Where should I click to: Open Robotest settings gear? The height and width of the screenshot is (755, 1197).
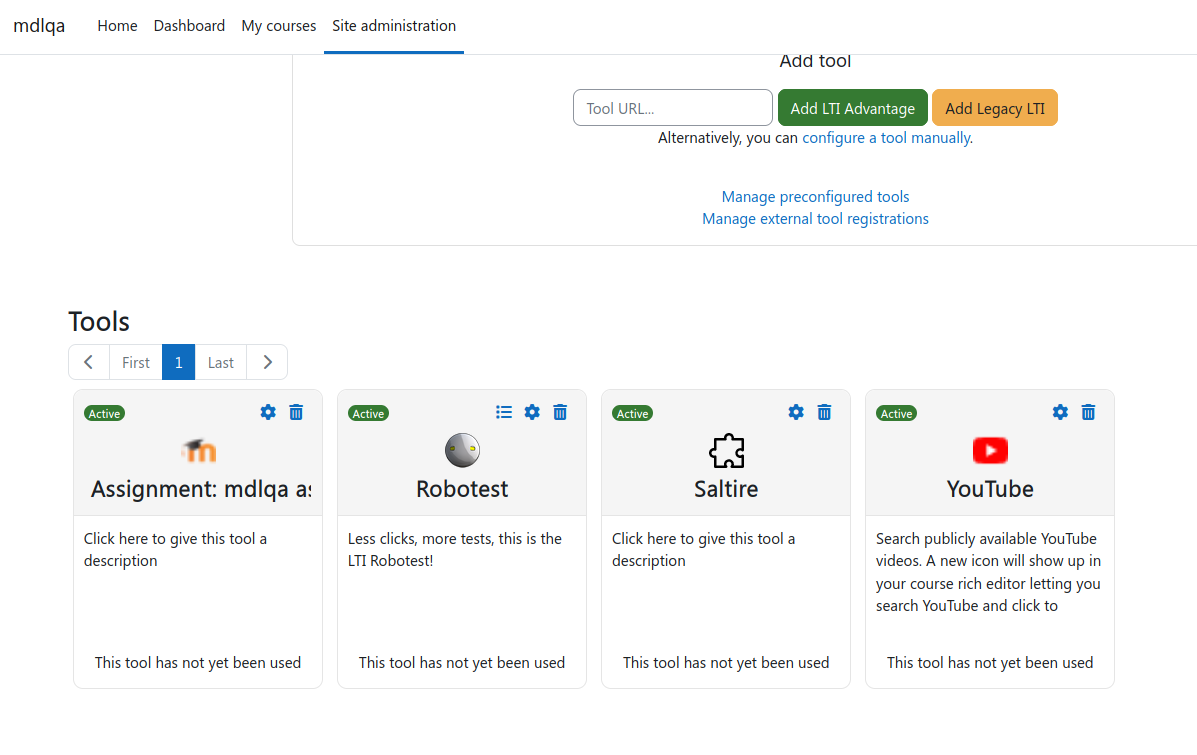[x=532, y=412]
